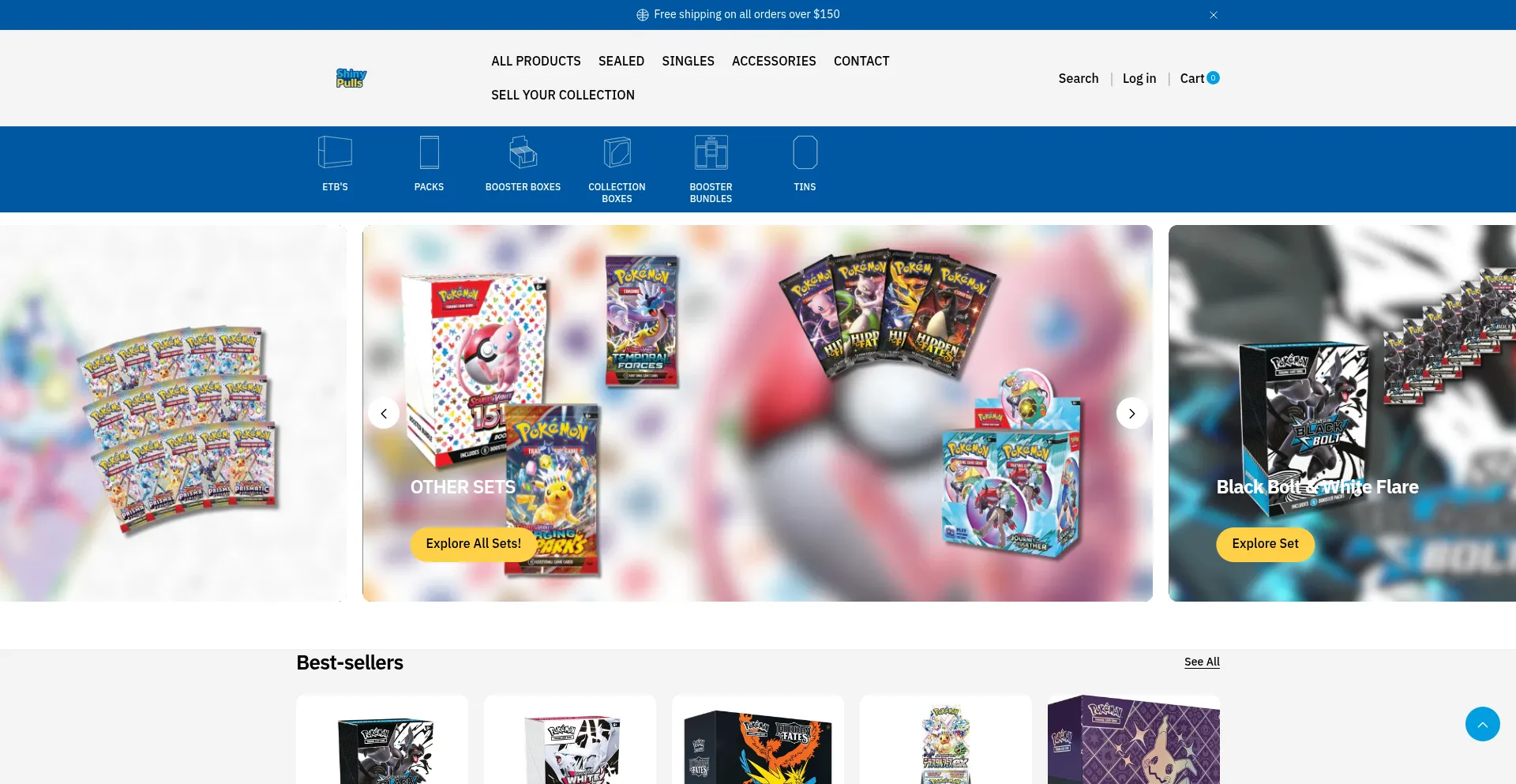
Task: Click the OTHER SETS slide heading
Action: tap(463, 487)
